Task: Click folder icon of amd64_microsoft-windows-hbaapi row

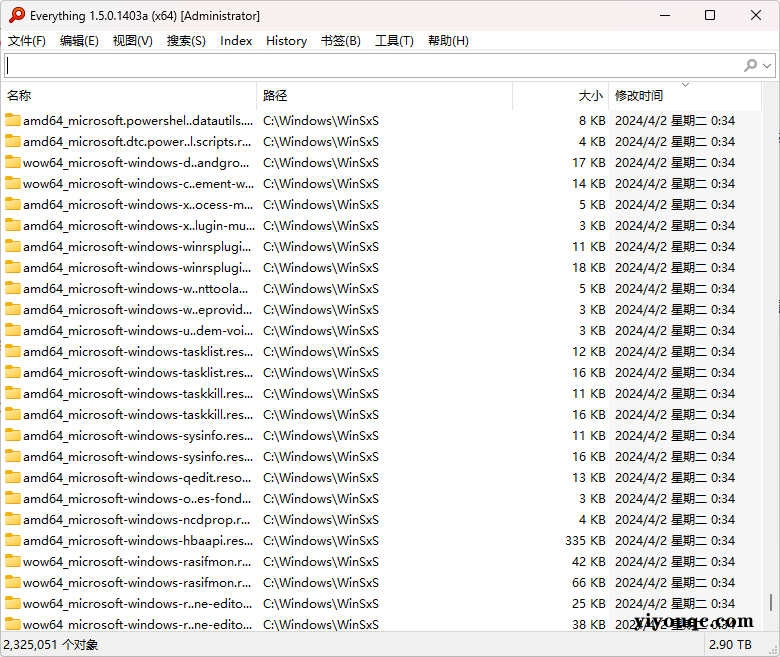Action: click(x=13, y=540)
